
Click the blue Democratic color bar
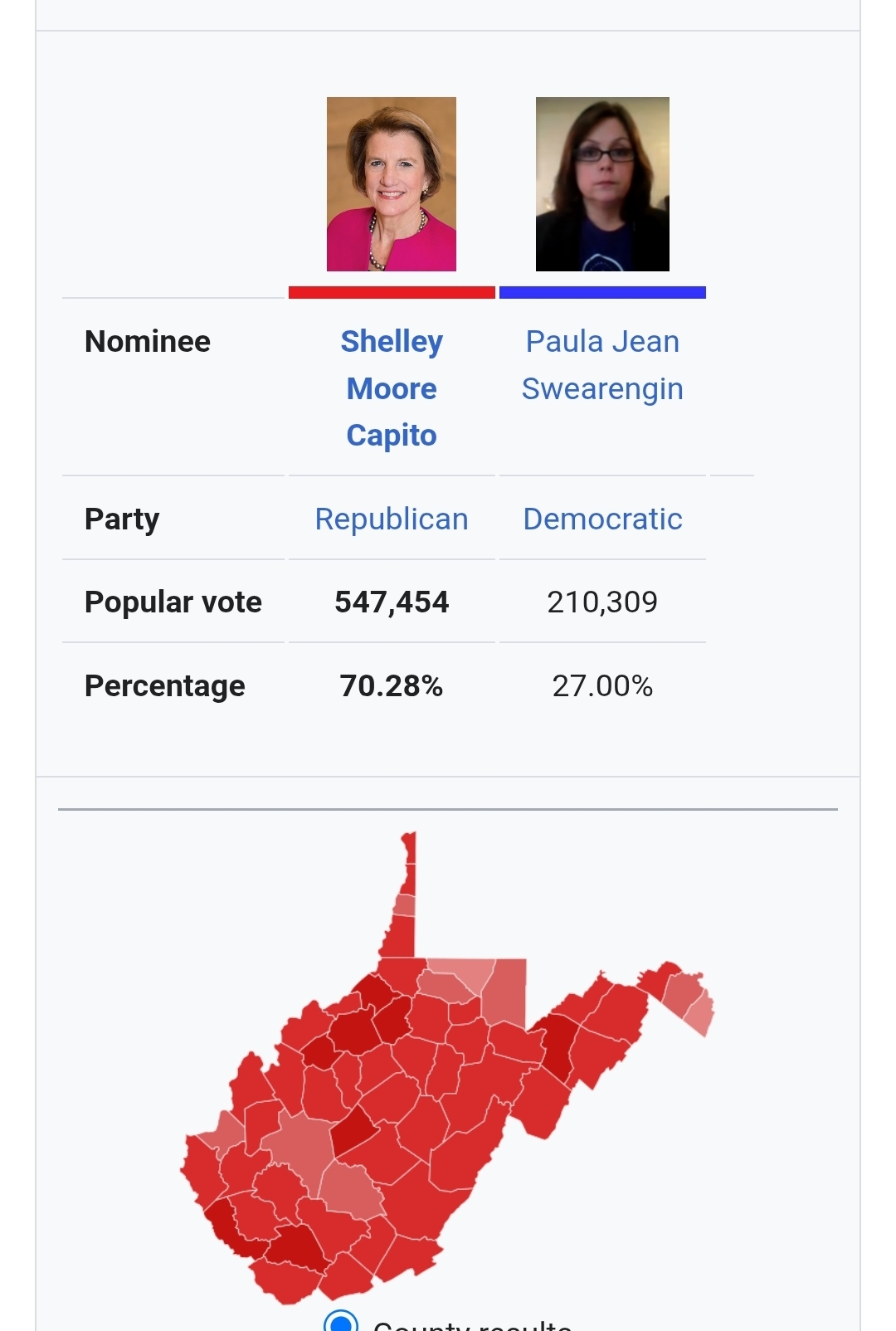point(602,292)
